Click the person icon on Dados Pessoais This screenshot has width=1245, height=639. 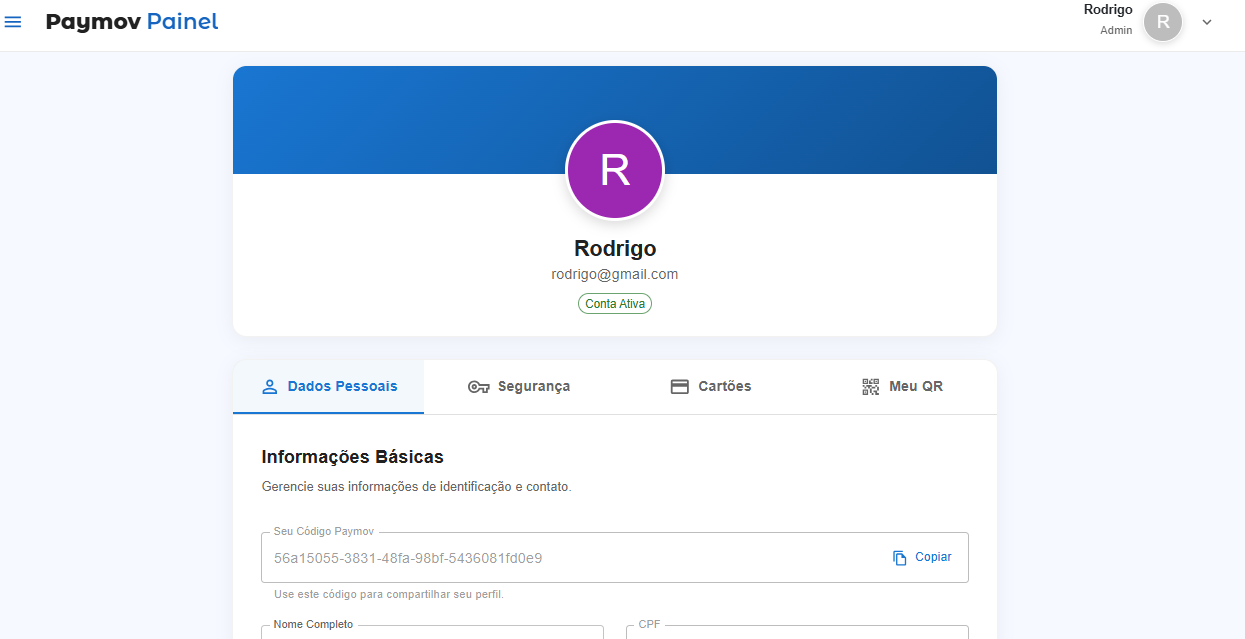click(269, 387)
